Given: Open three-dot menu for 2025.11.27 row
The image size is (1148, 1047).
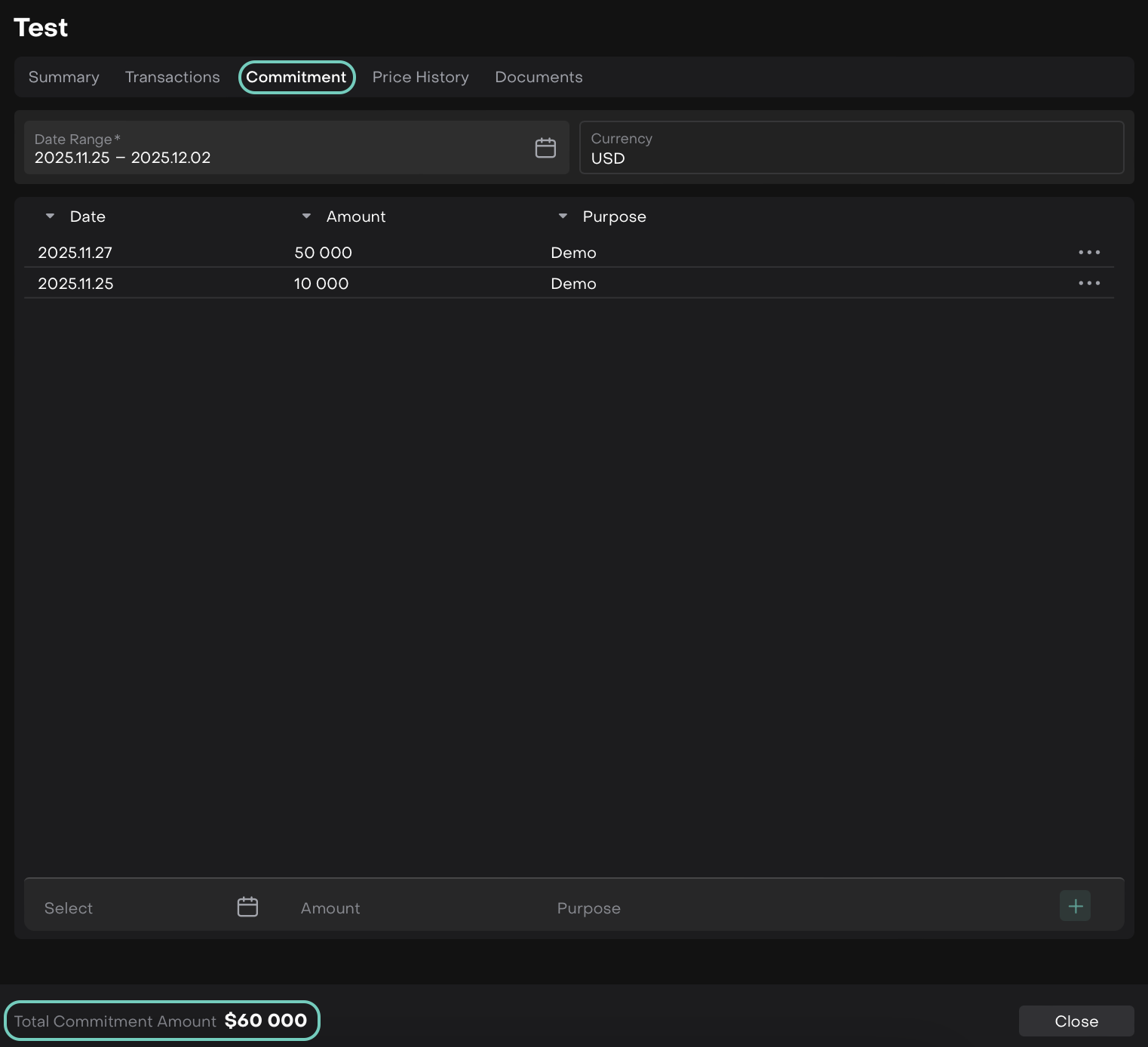Looking at the screenshot, I should [1088, 253].
